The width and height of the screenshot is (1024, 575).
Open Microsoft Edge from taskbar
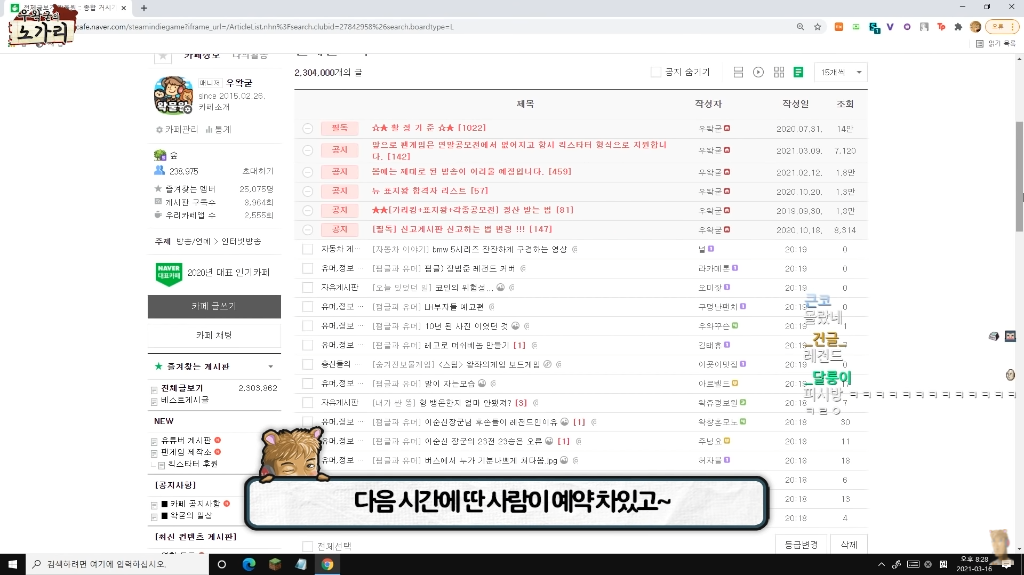pos(249,564)
